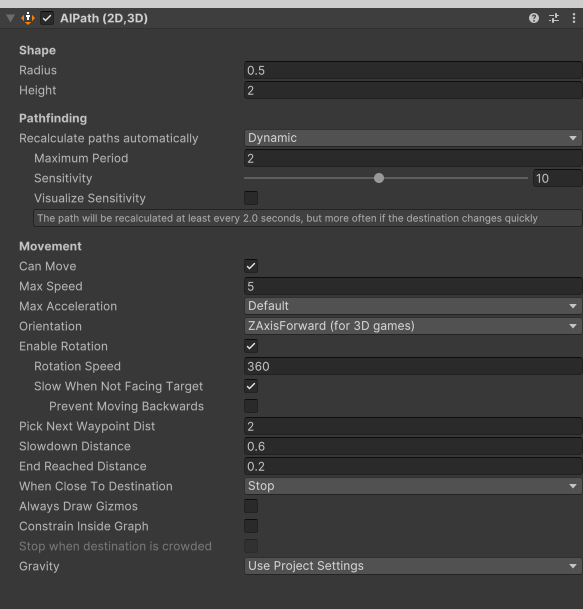Click the AIPath script icon
Image resolution: width=583 pixels, height=609 pixels.
click(x=28, y=18)
